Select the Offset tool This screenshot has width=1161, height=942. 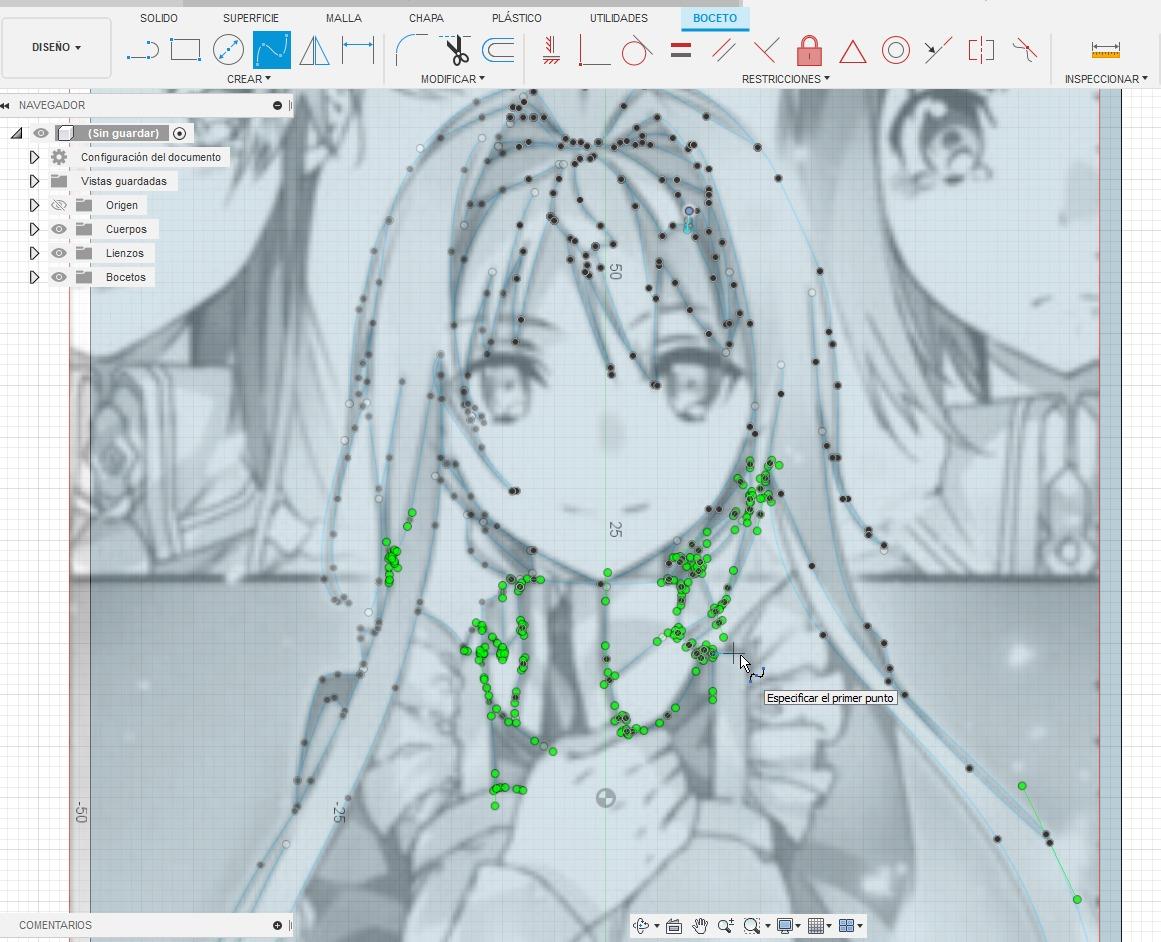pyautogui.click(x=498, y=50)
